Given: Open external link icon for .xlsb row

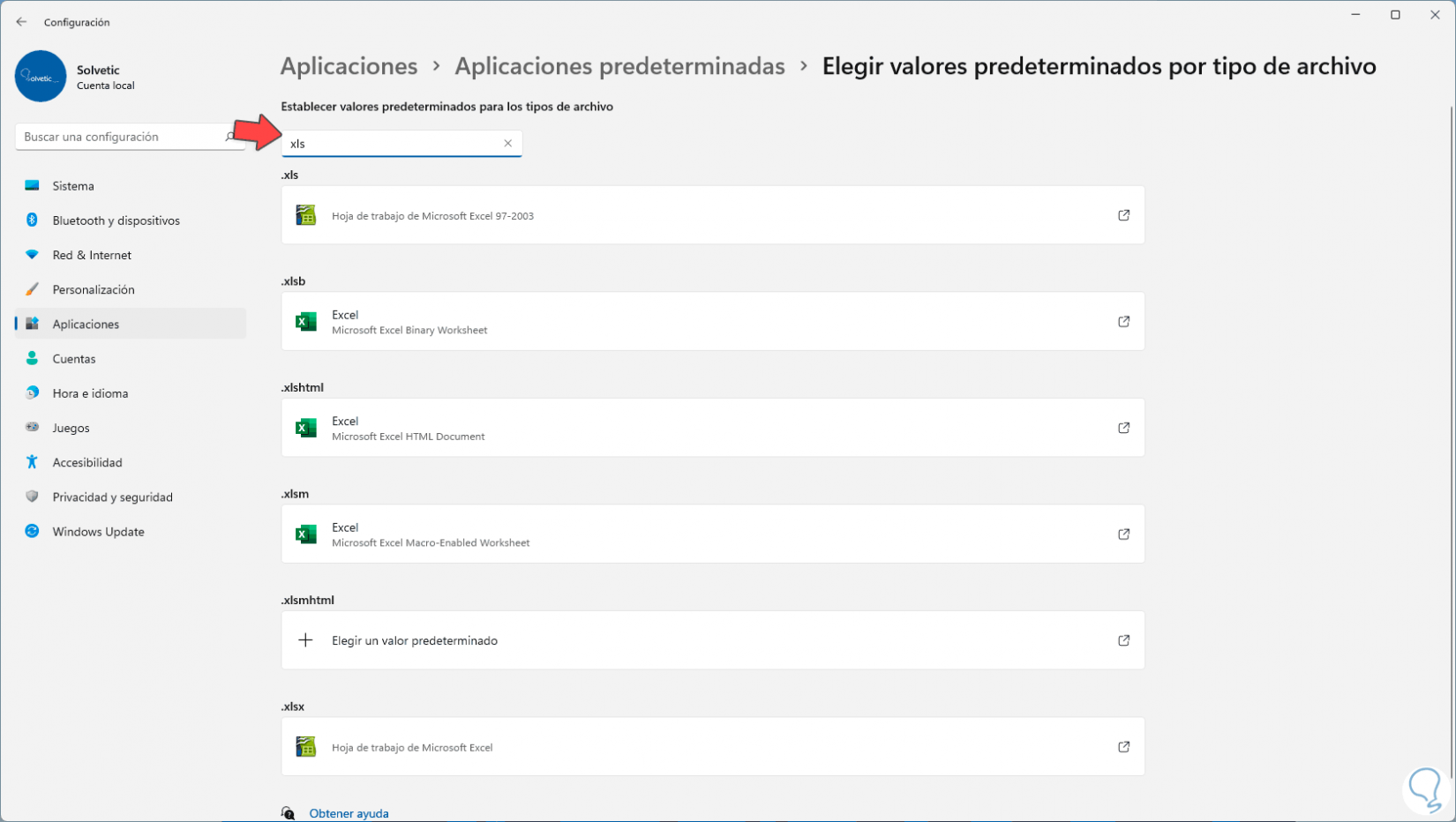Looking at the screenshot, I should (1123, 322).
